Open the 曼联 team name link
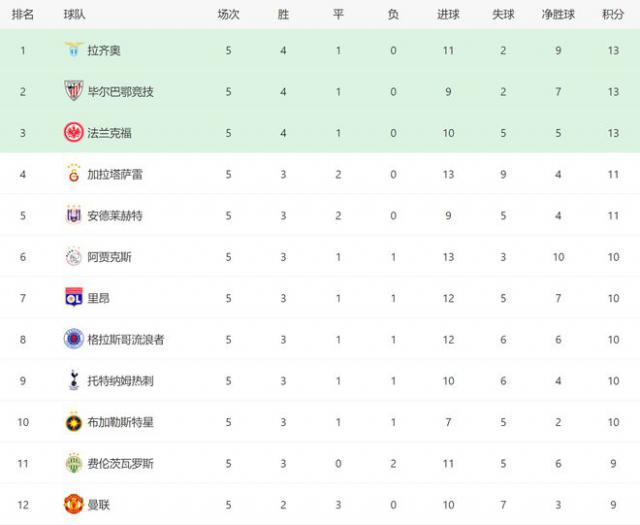The height and width of the screenshot is (525, 640). [x=98, y=504]
